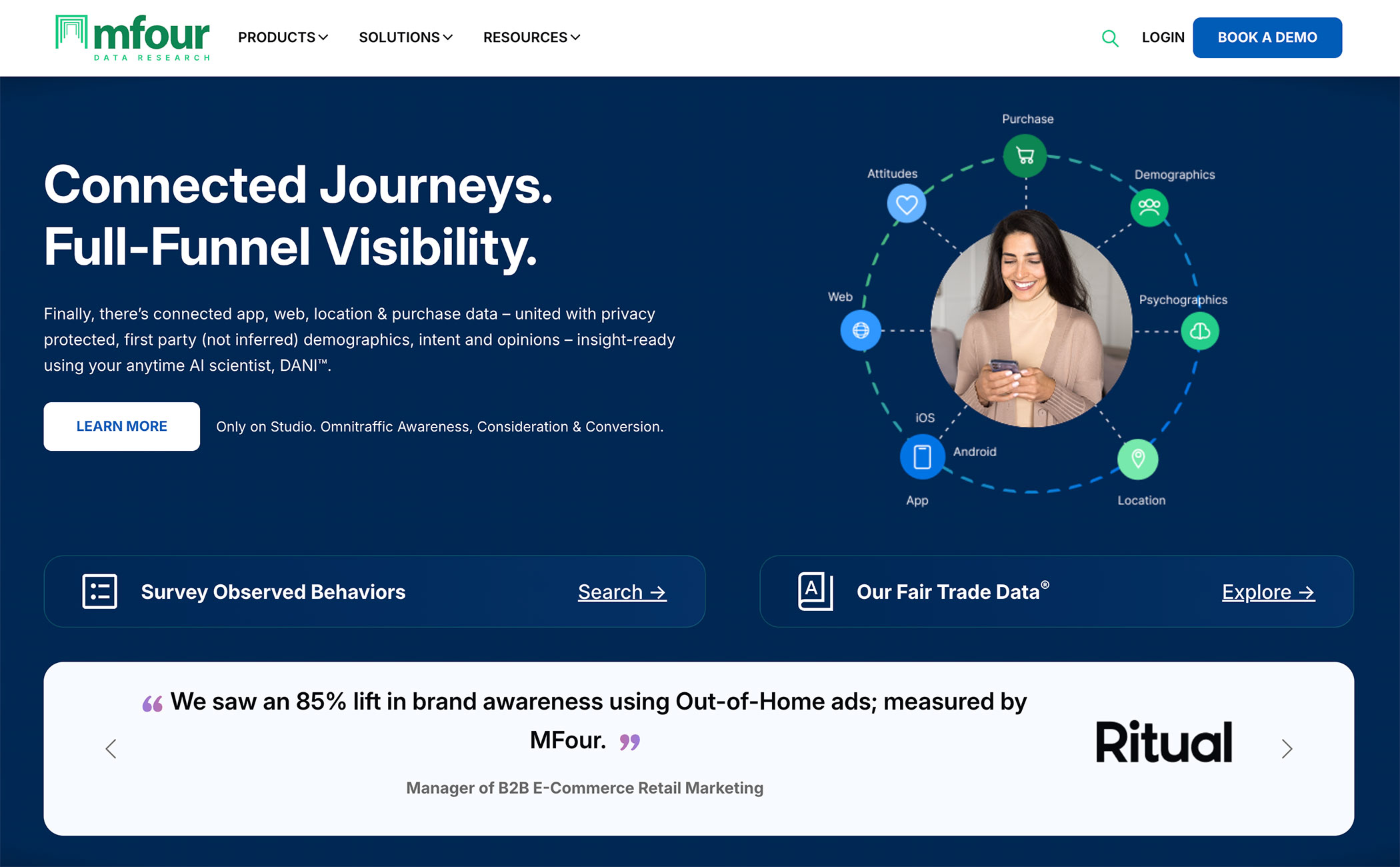This screenshot has height=867, width=1400.
Task: Follow the Explore arrow link
Action: [x=1267, y=592]
